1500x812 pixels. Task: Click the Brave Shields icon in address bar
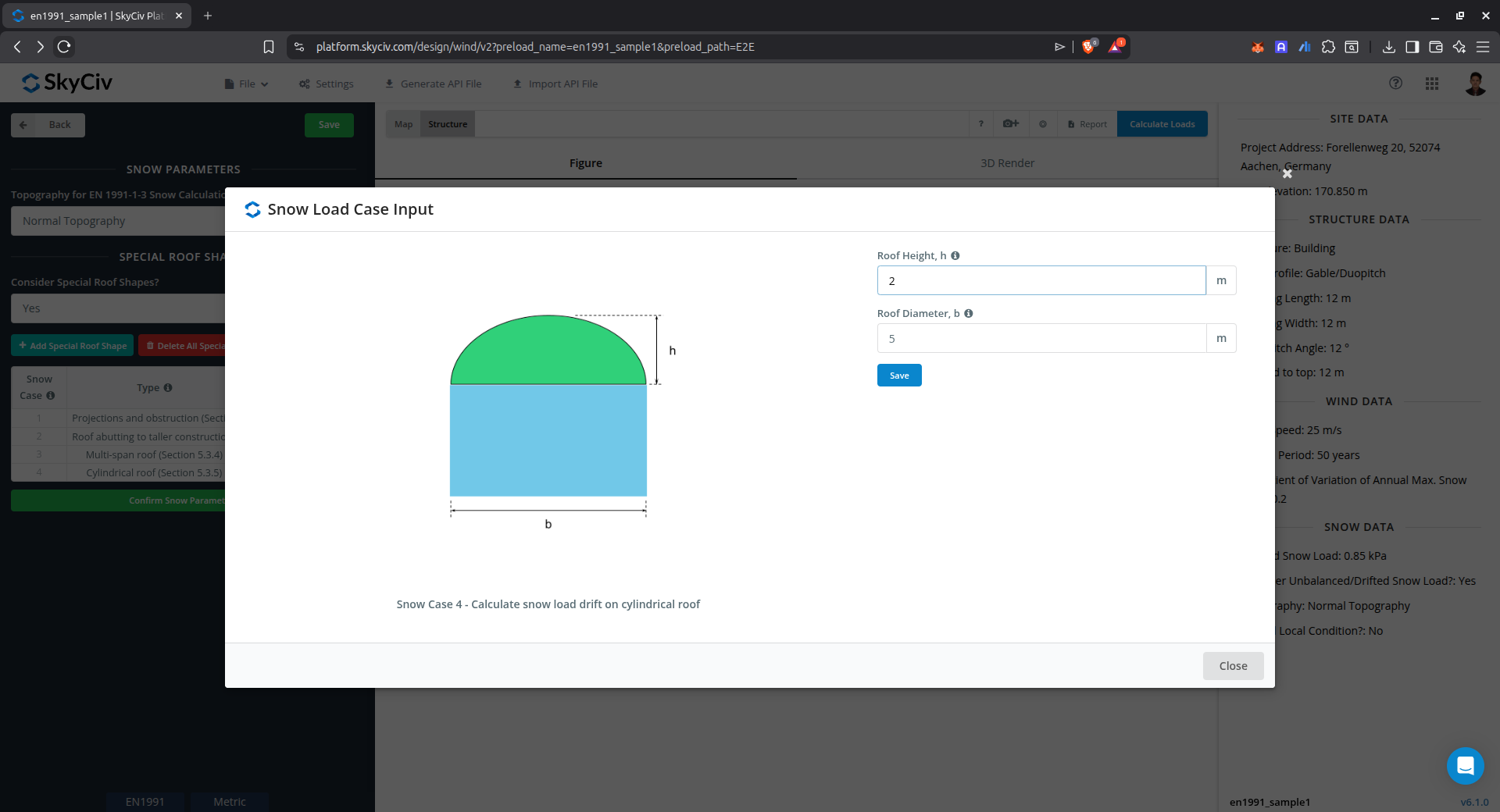[x=1088, y=47]
